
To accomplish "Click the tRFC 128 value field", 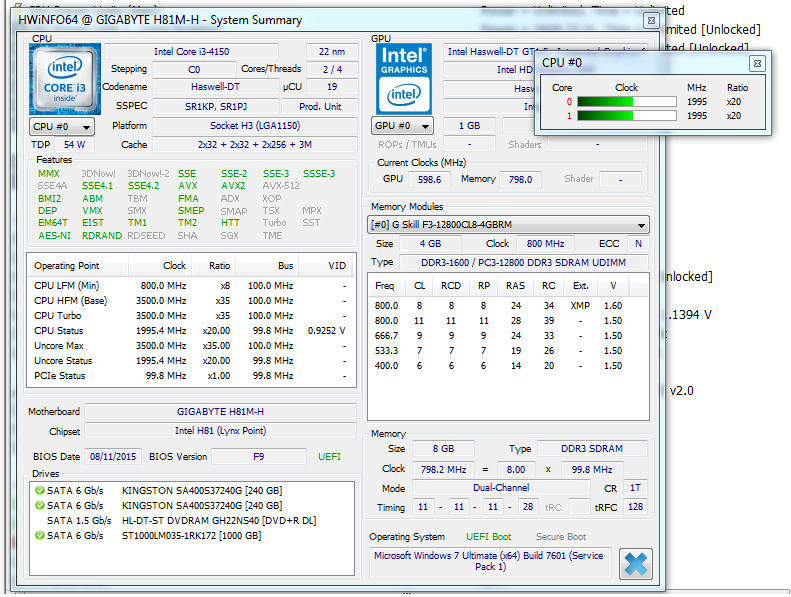I will pos(635,507).
